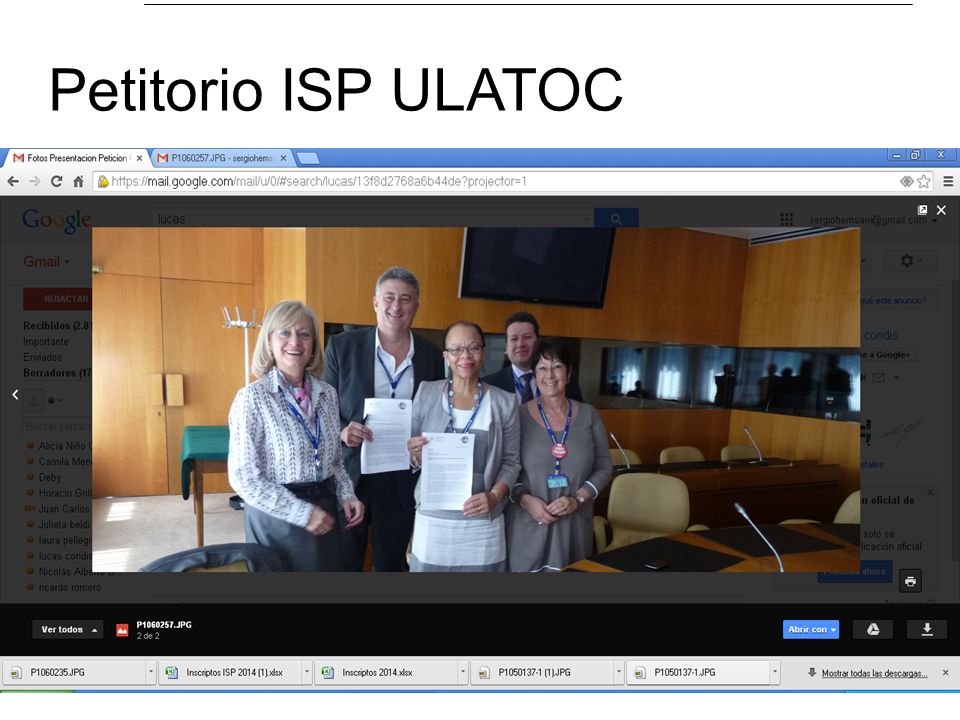Open P1050137-1.JPG download

(x=699, y=672)
